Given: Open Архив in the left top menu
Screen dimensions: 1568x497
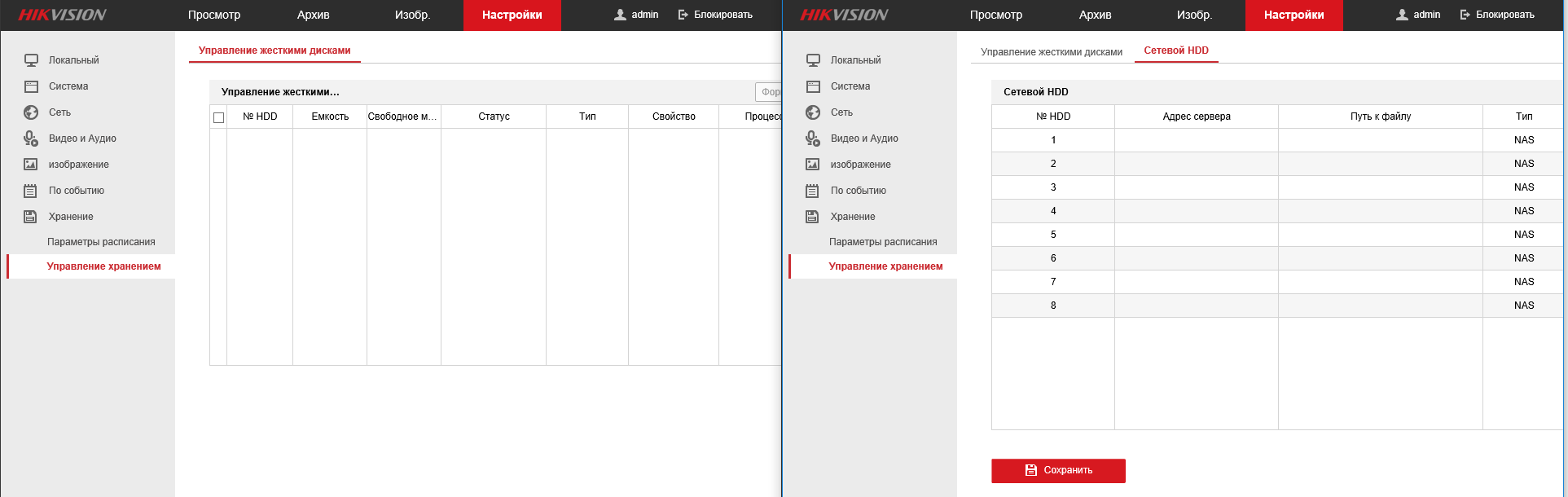Looking at the screenshot, I should click(x=313, y=15).
